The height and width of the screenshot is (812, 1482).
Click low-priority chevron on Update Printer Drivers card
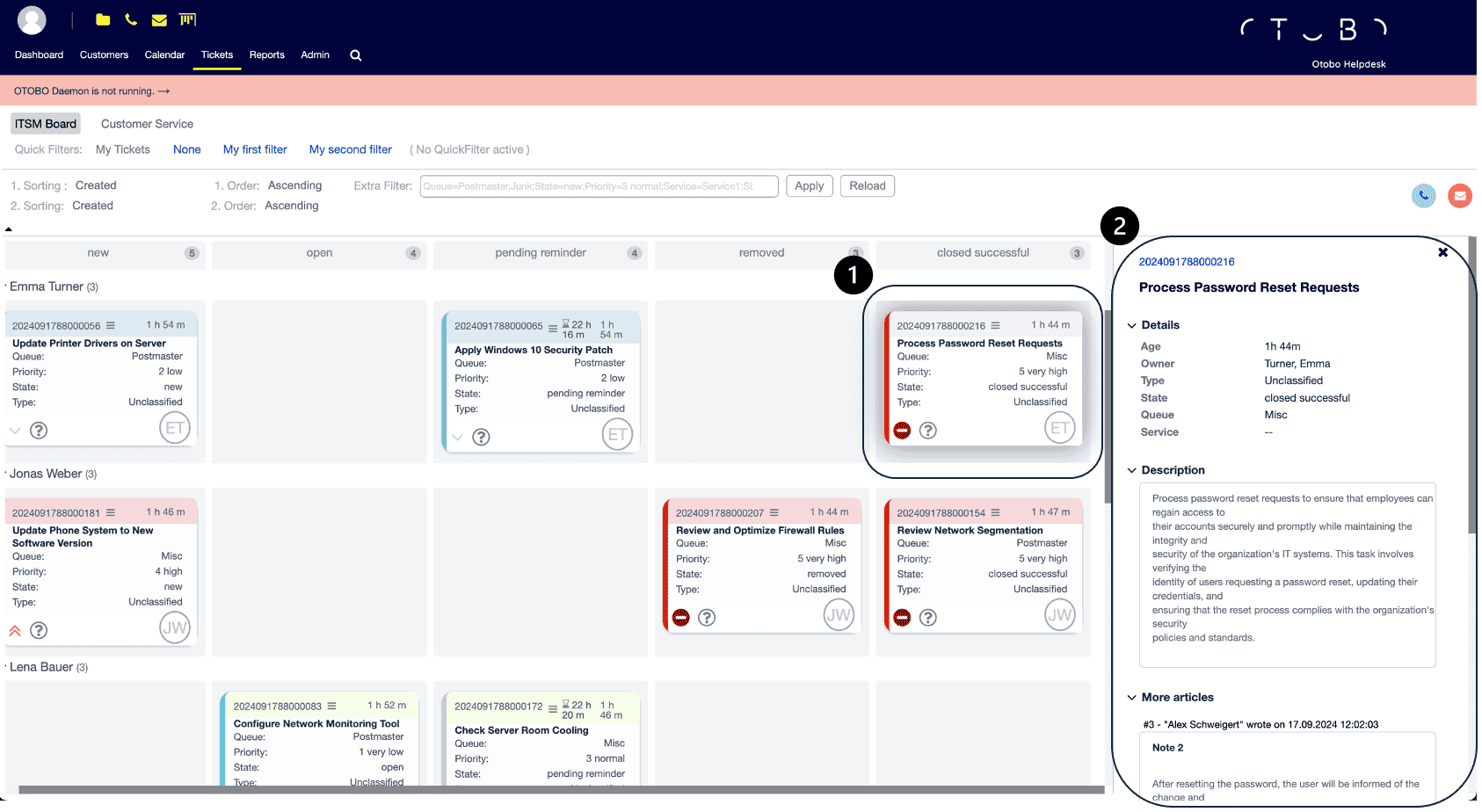click(x=15, y=431)
